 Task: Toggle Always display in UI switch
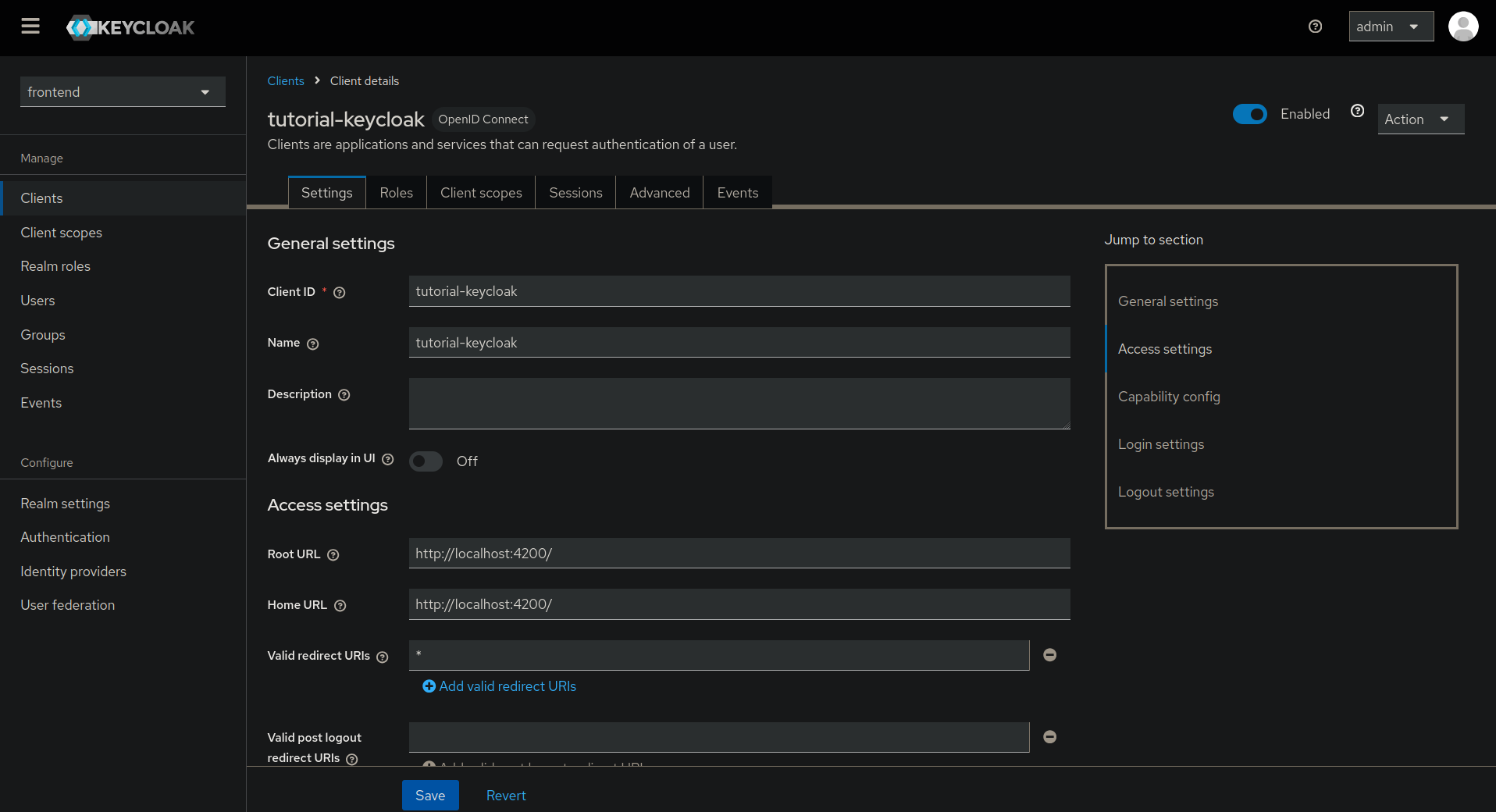[x=426, y=461]
